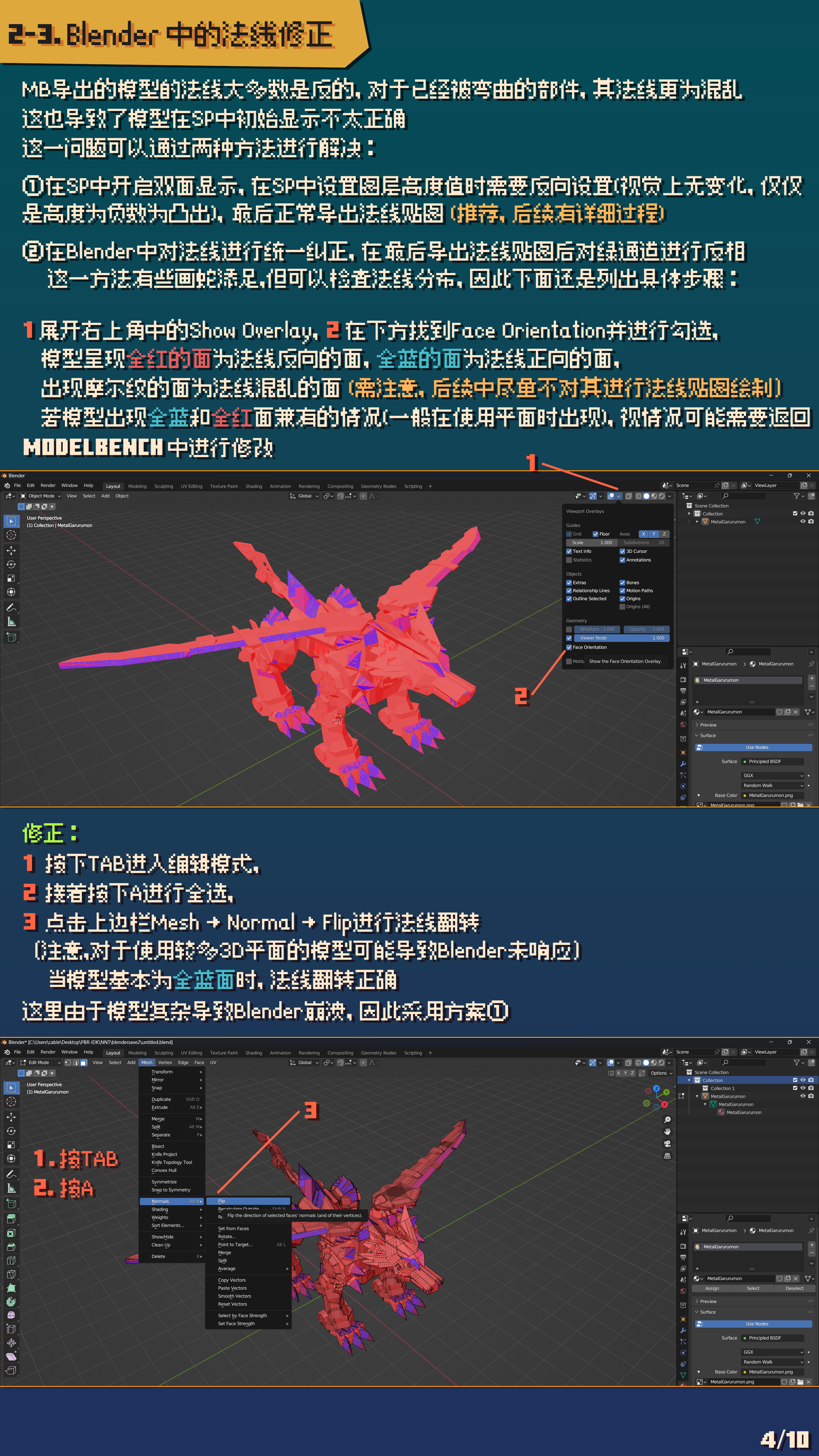
Task: Click pan hand gizmo in lower viewport
Action: [x=668, y=1132]
